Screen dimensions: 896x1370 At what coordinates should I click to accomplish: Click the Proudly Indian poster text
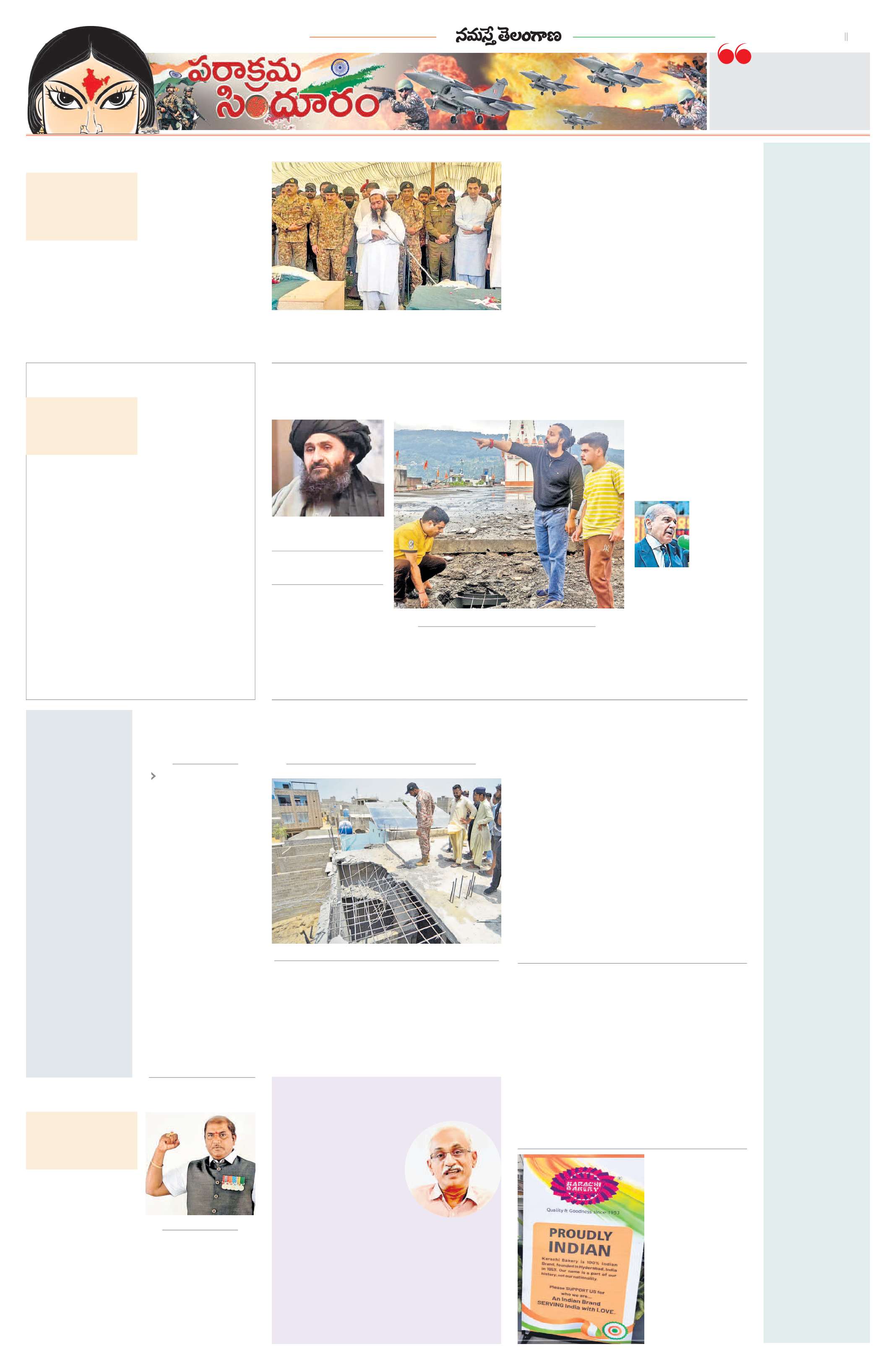(579, 1242)
